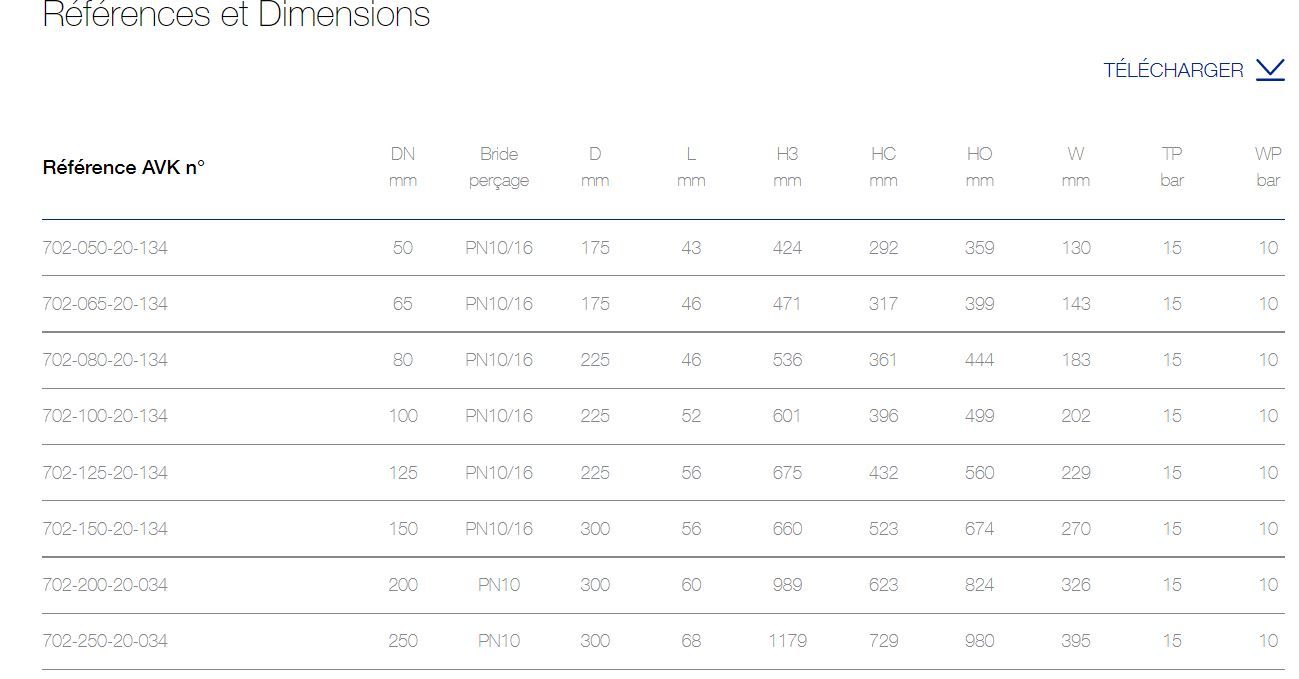Screen dimensions: 1299x679
Task: Click the Bride perçage column header
Action: (x=499, y=167)
